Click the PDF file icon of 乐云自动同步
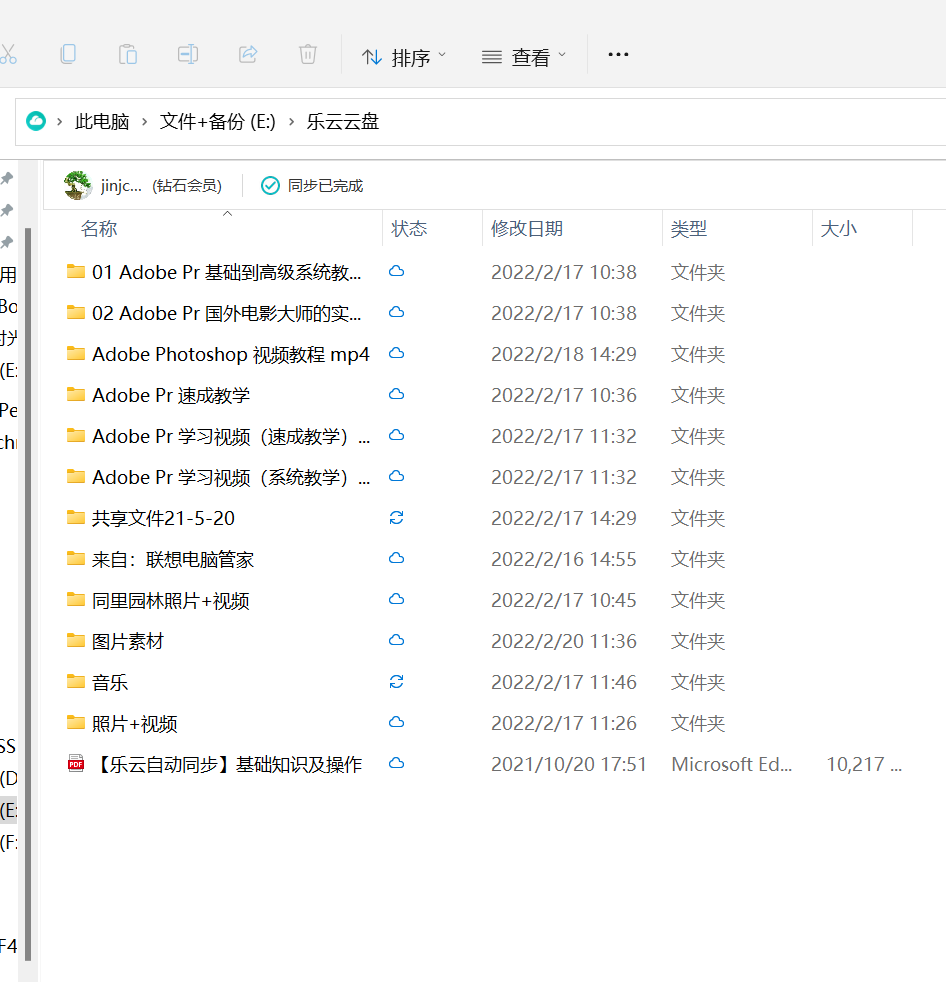946x1008 pixels. click(76, 764)
